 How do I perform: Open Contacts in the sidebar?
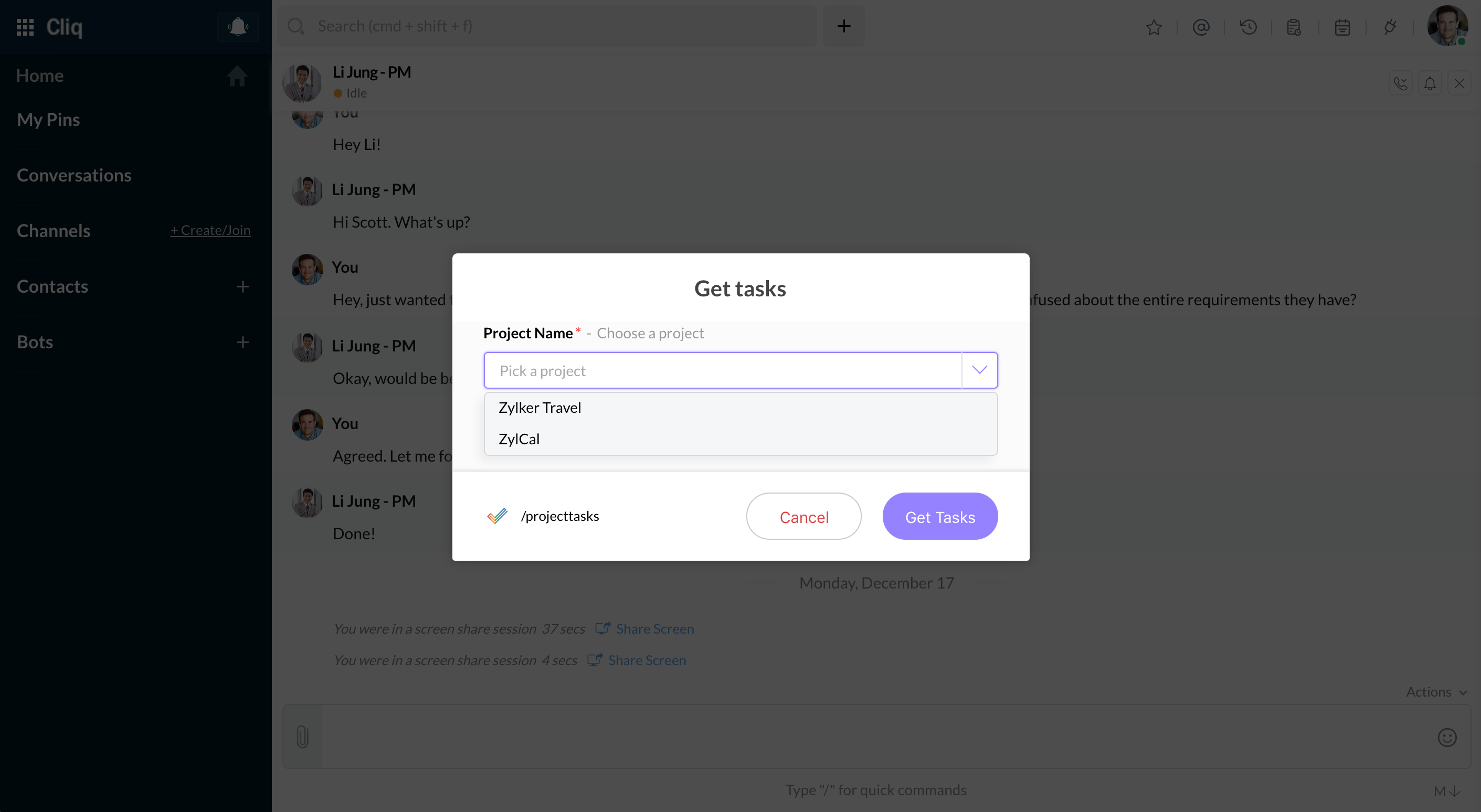[52, 286]
